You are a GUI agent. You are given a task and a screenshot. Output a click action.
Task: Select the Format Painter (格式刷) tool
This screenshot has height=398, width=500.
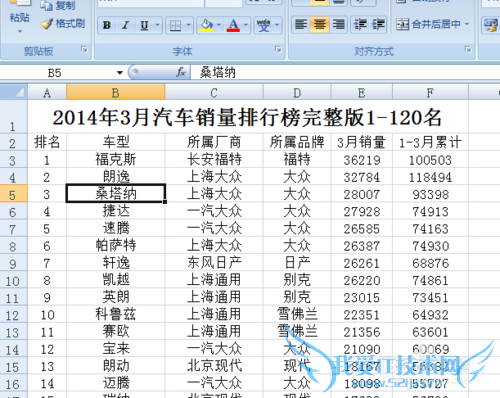pyautogui.click(x=63, y=24)
